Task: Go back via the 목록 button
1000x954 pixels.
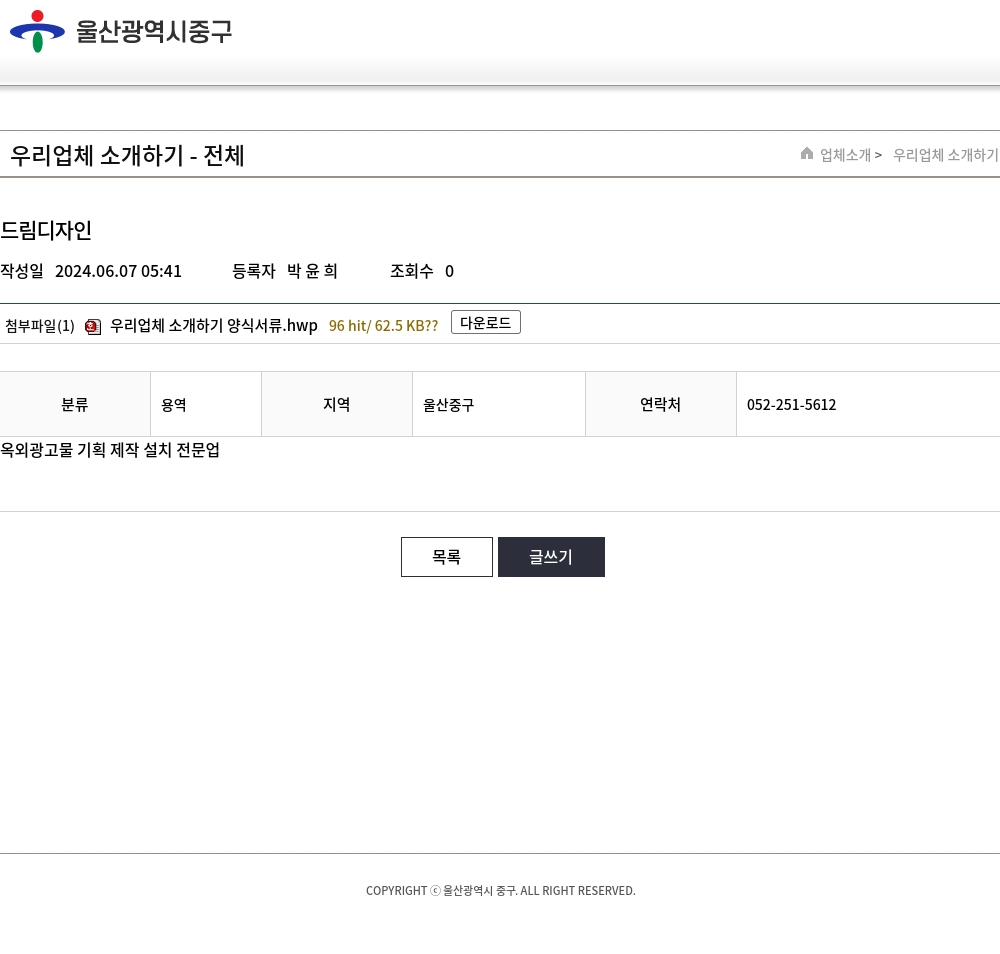Action: (446, 557)
